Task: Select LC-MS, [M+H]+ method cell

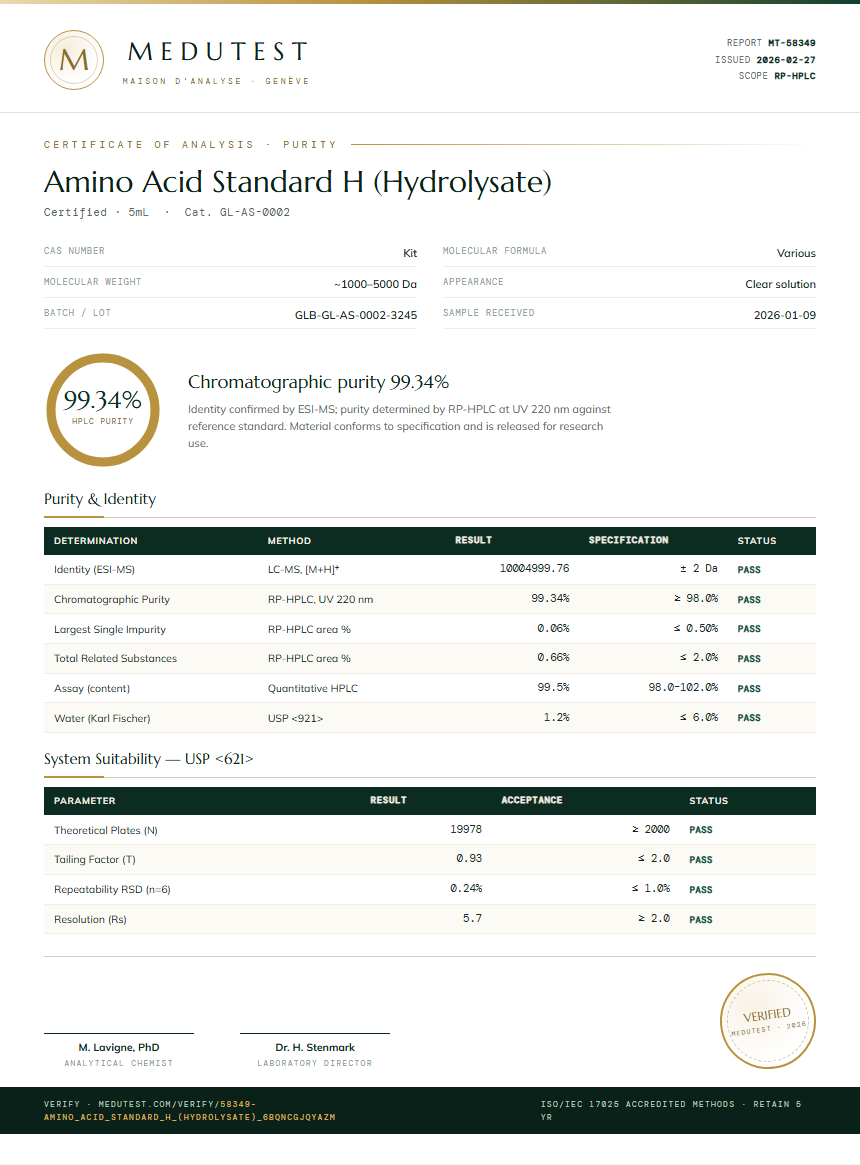Action: point(303,570)
